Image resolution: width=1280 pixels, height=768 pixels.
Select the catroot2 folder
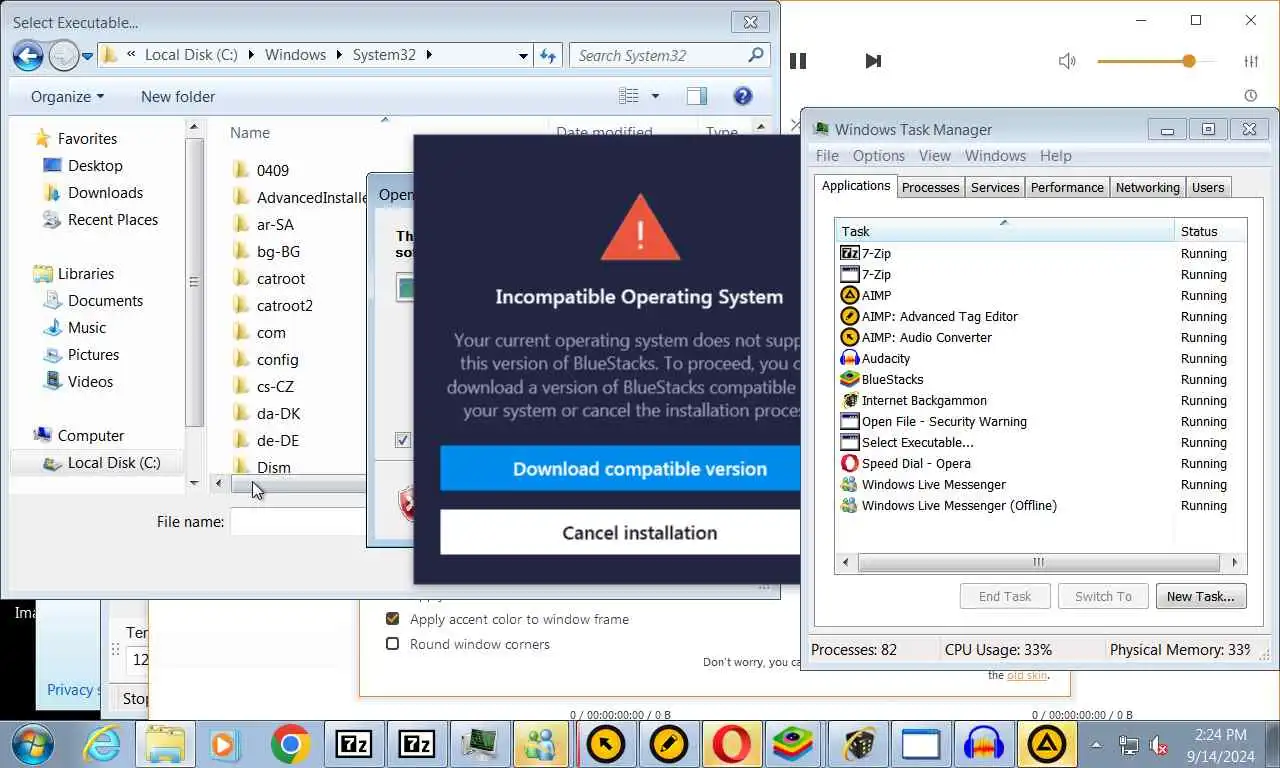(x=285, y=306)
